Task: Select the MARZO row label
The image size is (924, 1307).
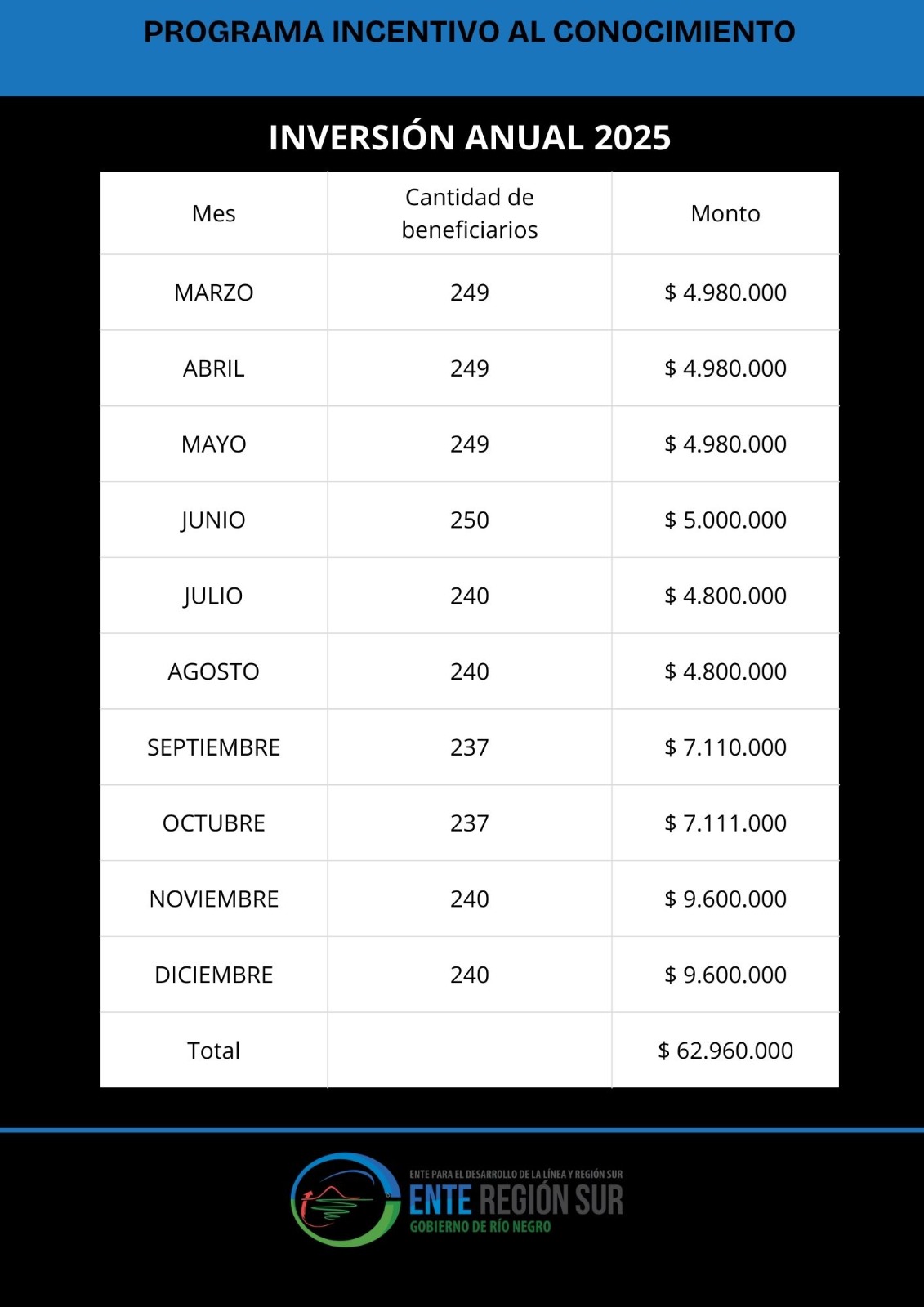Action: coord(213,292)
